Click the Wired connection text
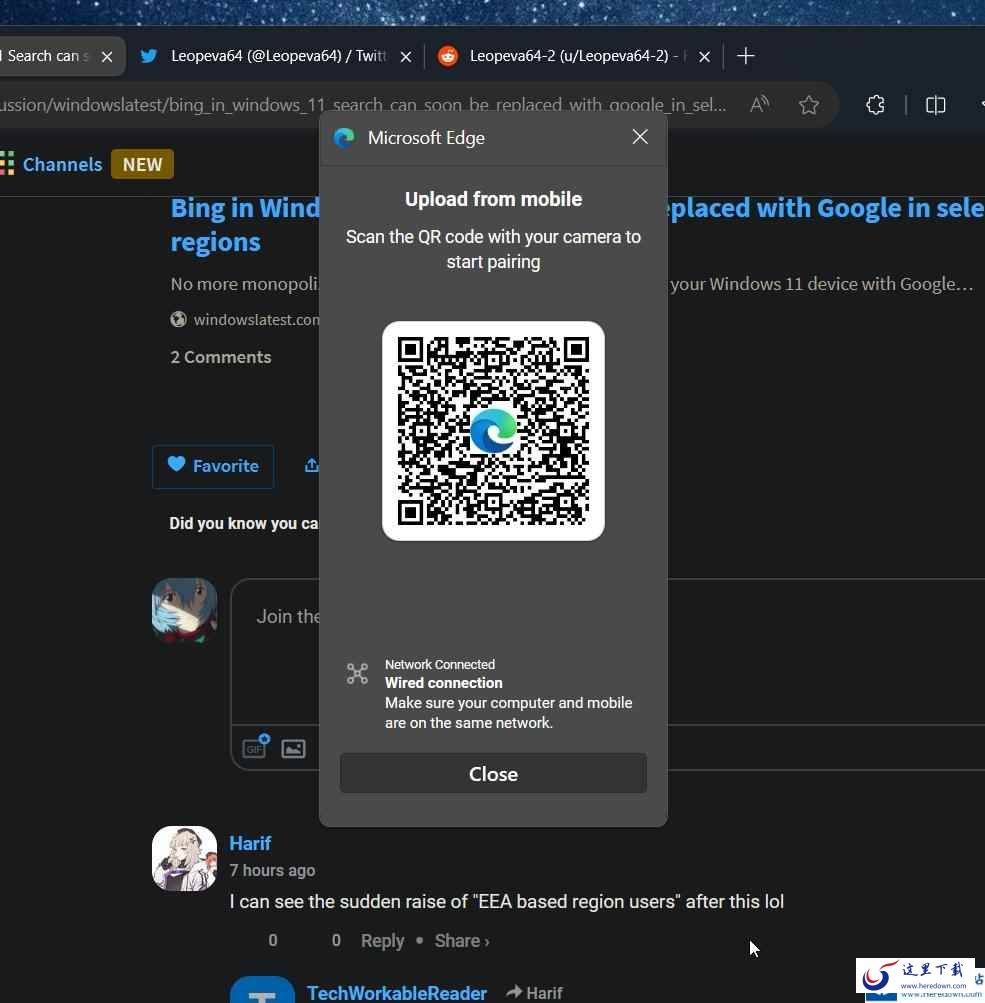This screenshot has width=985, height=1003. click(443, 683)
